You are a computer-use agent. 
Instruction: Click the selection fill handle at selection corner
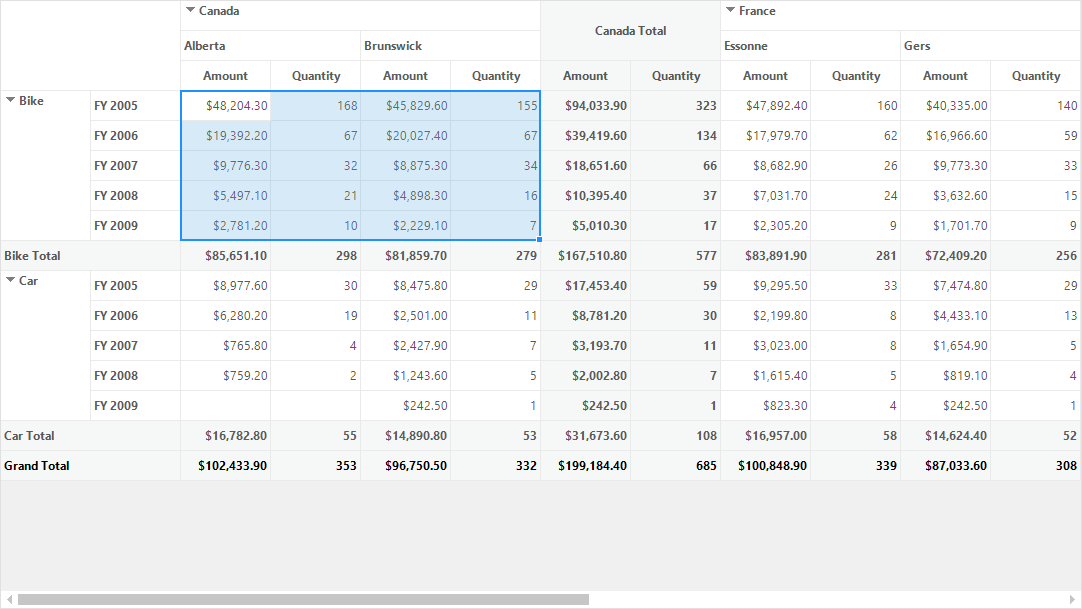click(540, 240)
